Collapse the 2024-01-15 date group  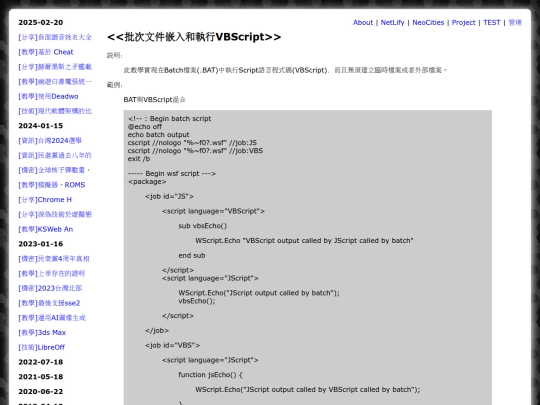[x=41, y=126]
